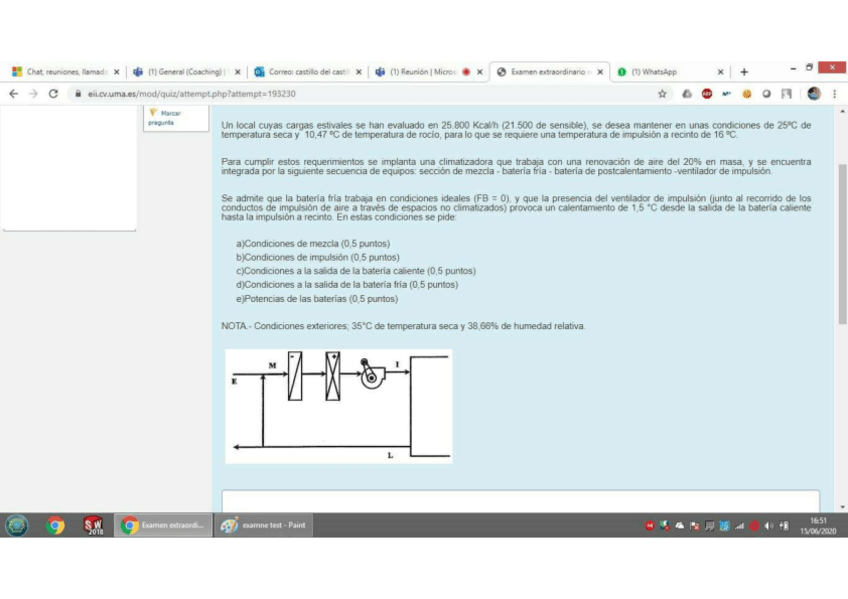Open the speaker volume tray icon
This screenshot has height=599, width=848.
coord(768,525)
